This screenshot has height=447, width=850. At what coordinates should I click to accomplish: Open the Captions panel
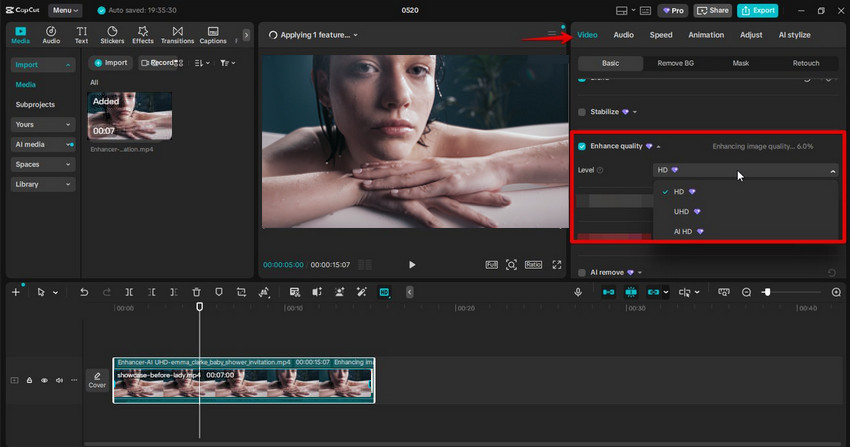(213, 35)
